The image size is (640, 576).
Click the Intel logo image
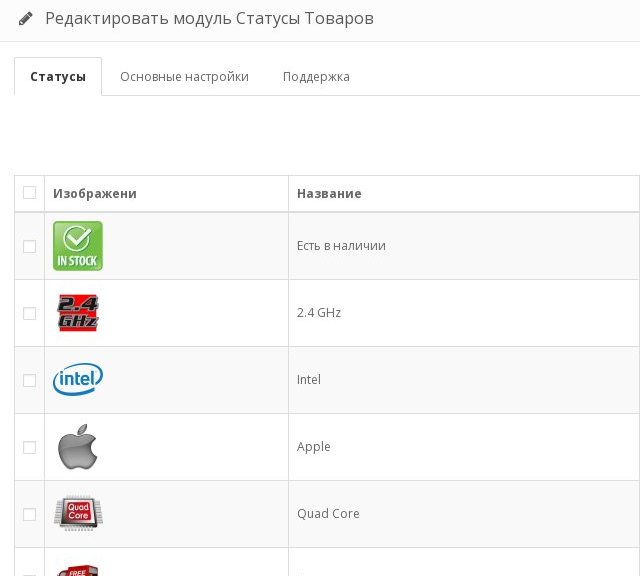78,379
